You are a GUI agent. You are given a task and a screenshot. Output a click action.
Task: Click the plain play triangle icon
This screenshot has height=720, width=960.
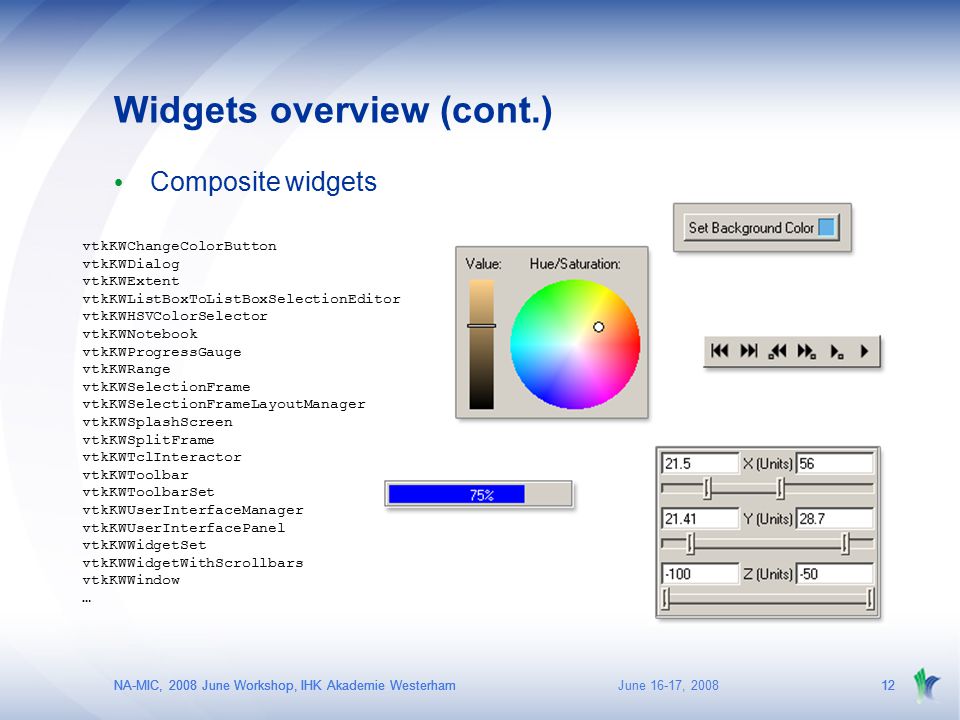pyautogui.click(x=864, y=351)
